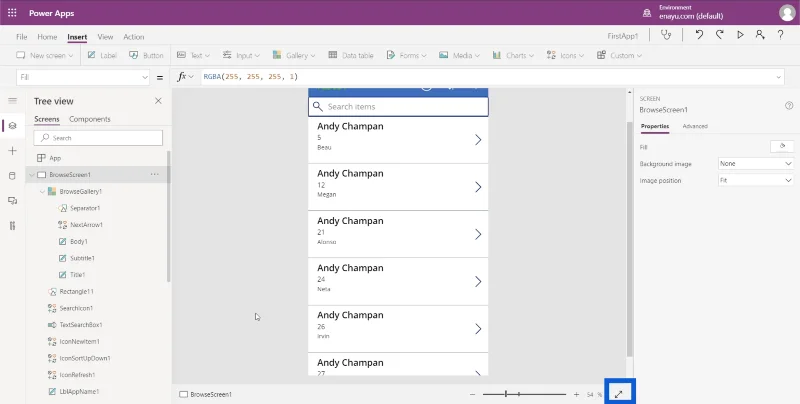
Task: Open the Media dropdown in ribbon
Action: pos(459,55)
